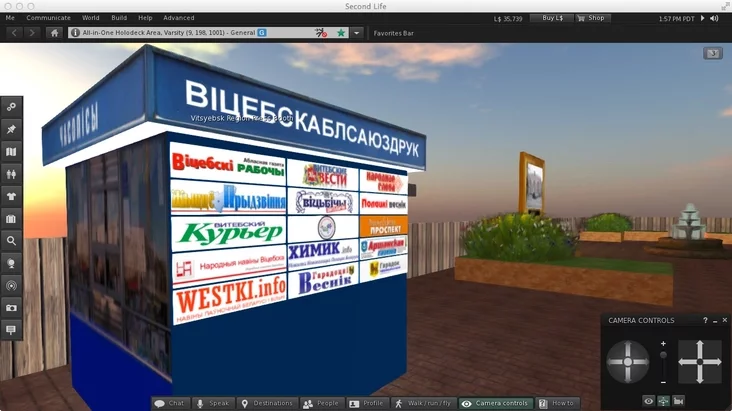Open the Me menu

[10, 18]
